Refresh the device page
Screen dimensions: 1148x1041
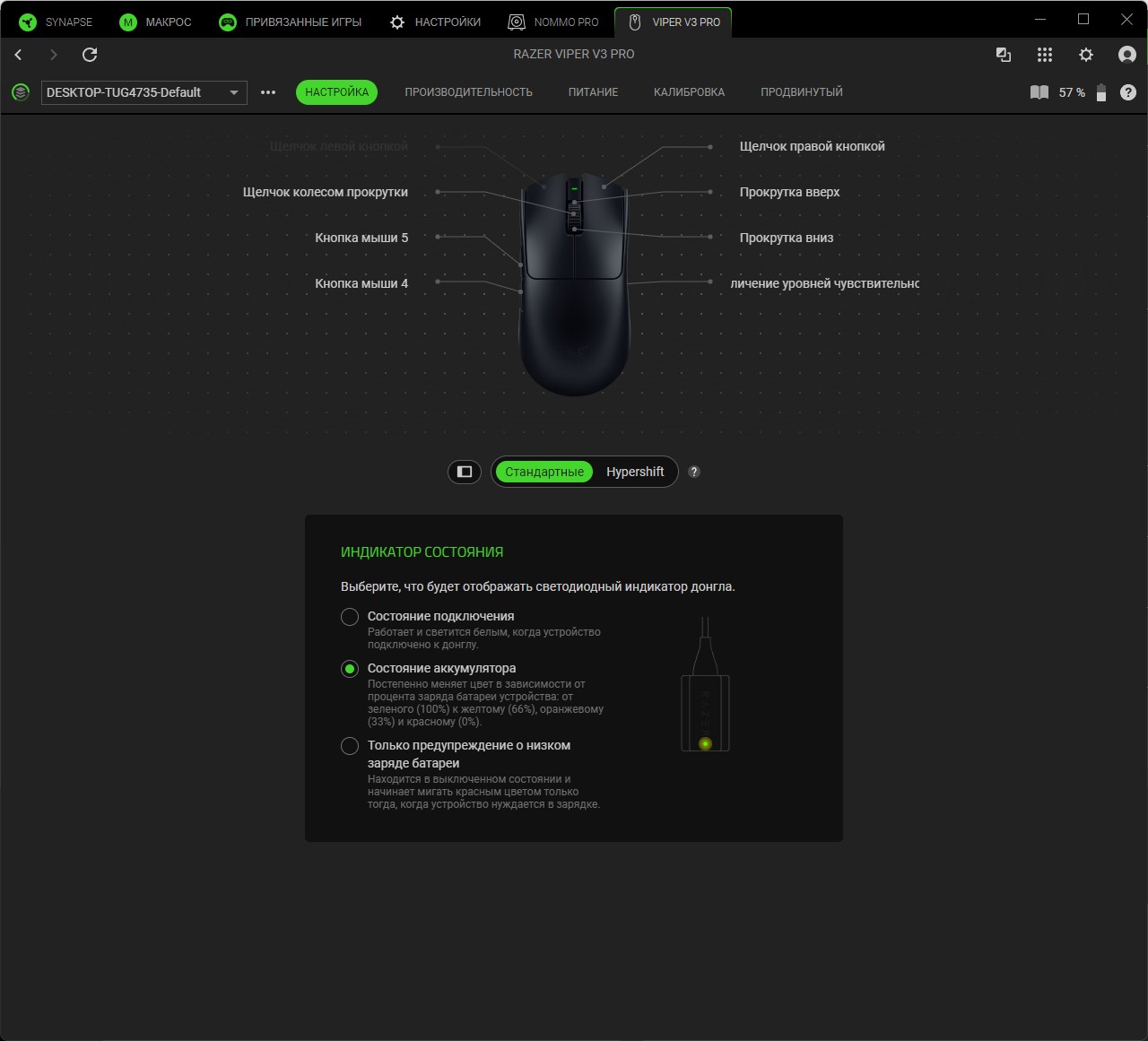90,55
